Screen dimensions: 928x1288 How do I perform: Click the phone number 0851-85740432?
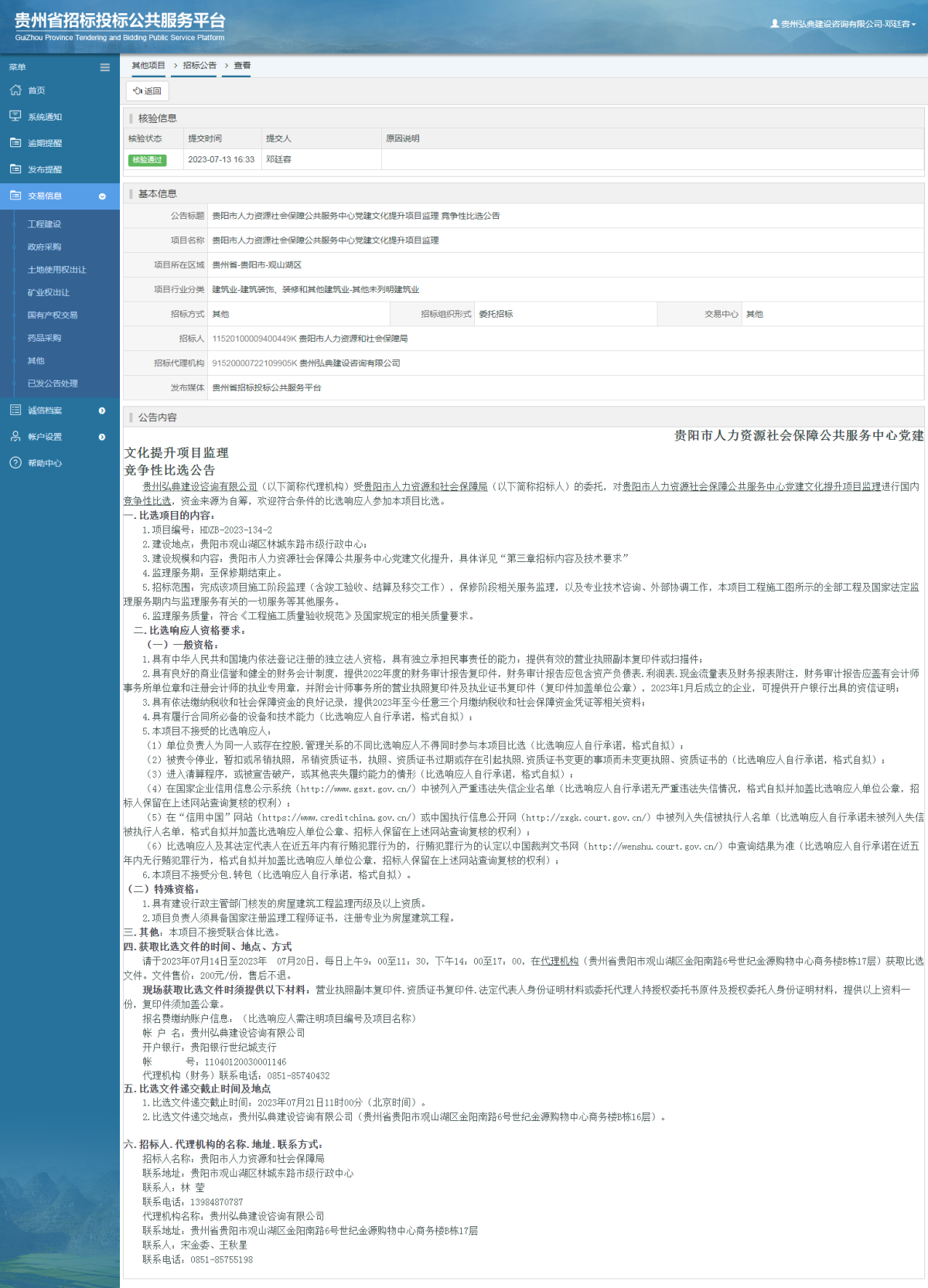click(299, 1076)
